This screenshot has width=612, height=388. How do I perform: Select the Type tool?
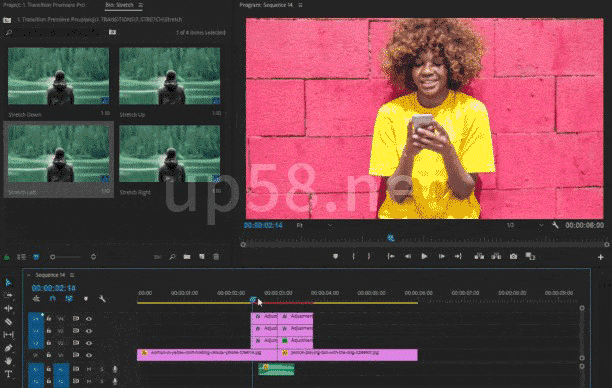[x=8, y=374]
